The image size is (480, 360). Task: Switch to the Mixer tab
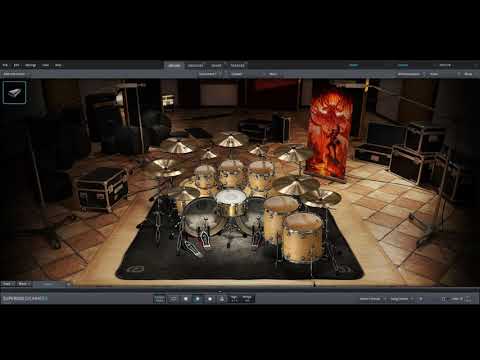(x=216, y=66)
